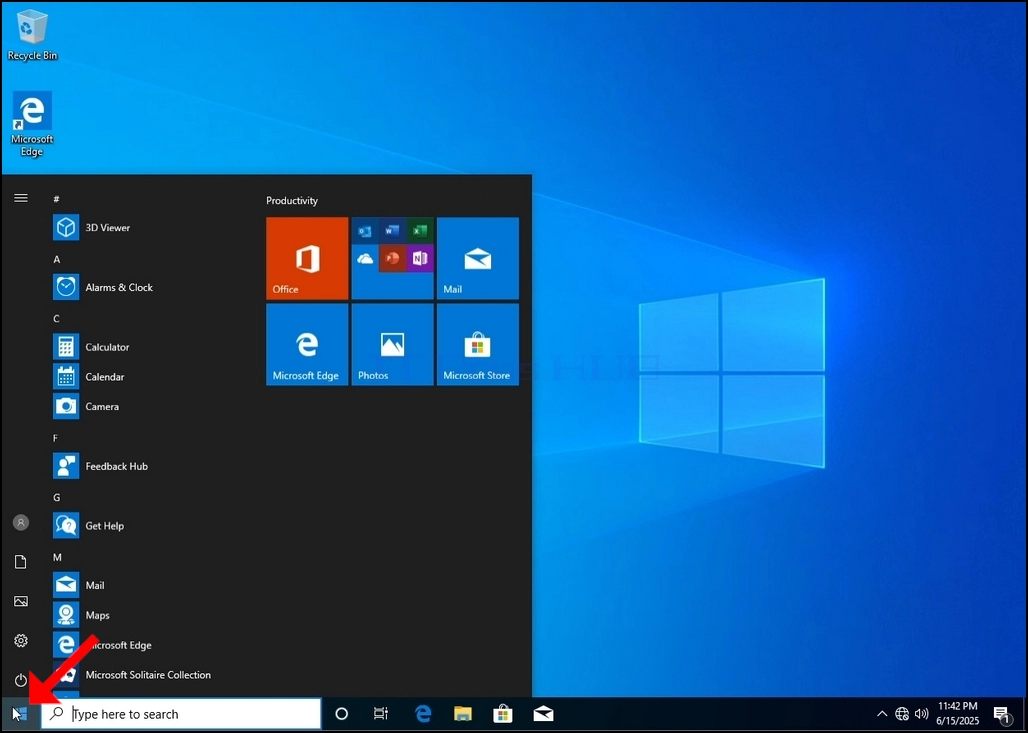The width and height of the screenshot is (1028, 733).
Task: Open the user account icon
Action: 21,523
